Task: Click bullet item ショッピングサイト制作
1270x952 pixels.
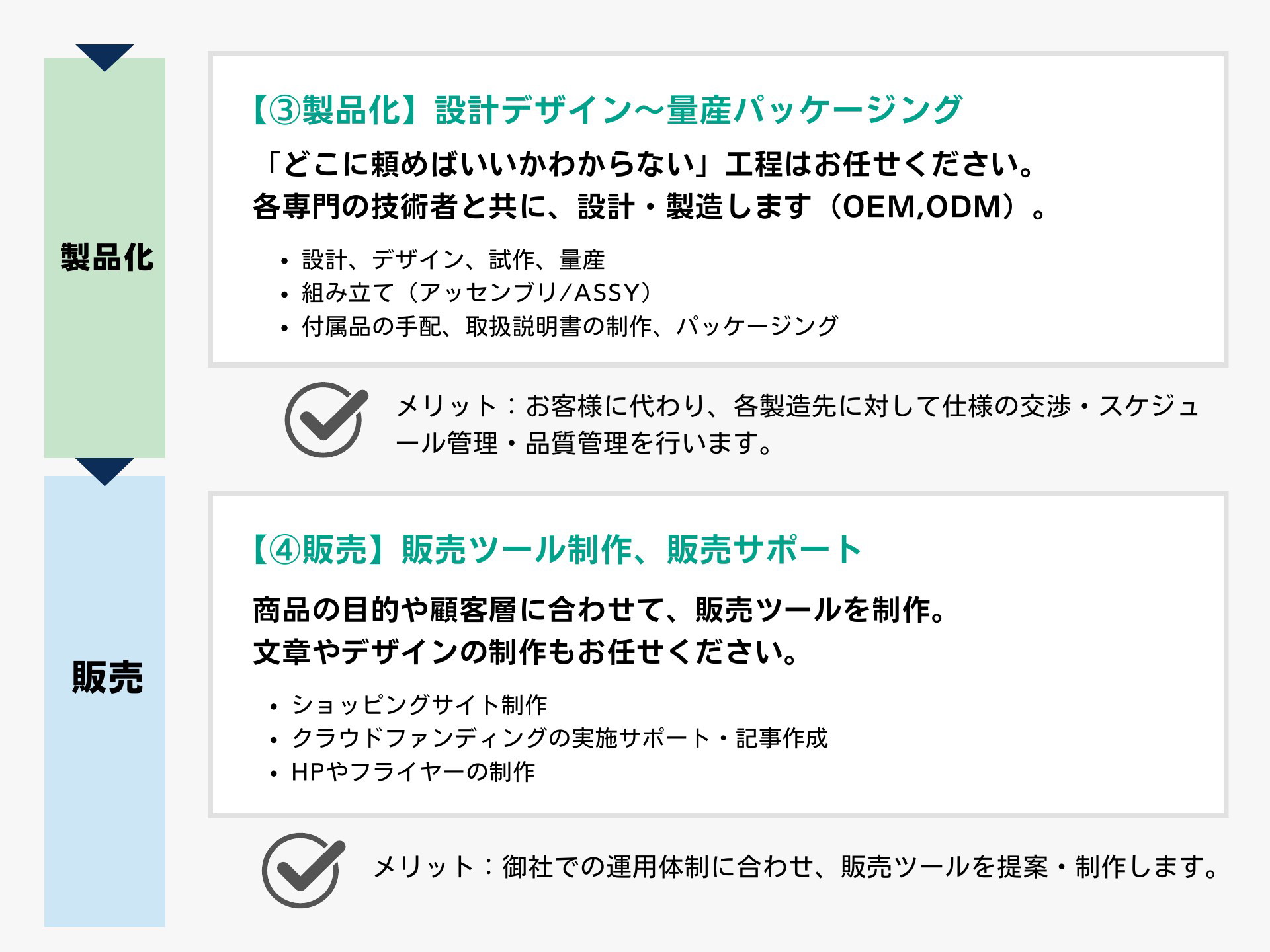Action: (x=419, y=705)
